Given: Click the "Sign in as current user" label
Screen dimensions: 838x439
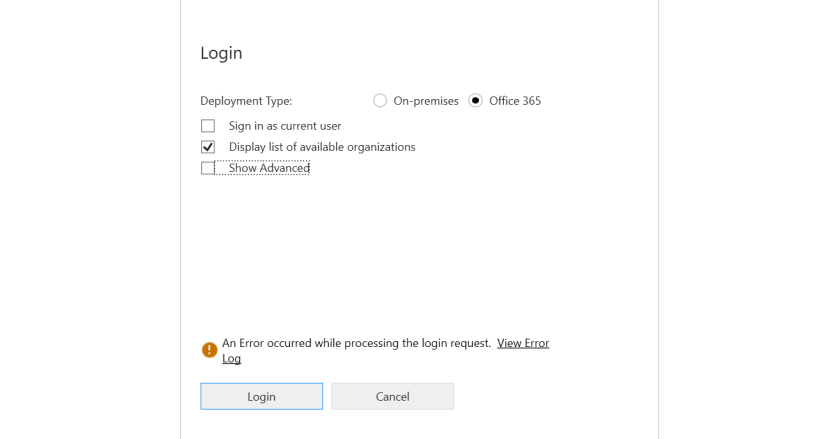Looking at the screenshot, I should (285, 126).
